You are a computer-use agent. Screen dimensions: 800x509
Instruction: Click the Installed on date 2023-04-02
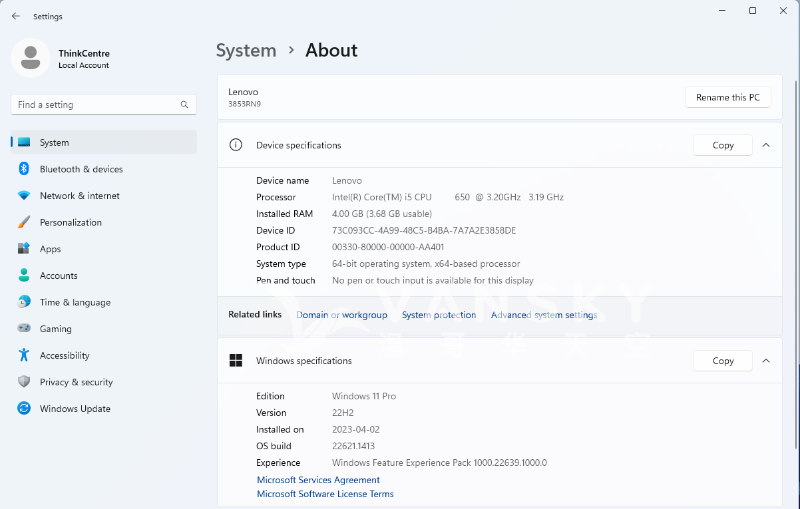tap(356, 429)
